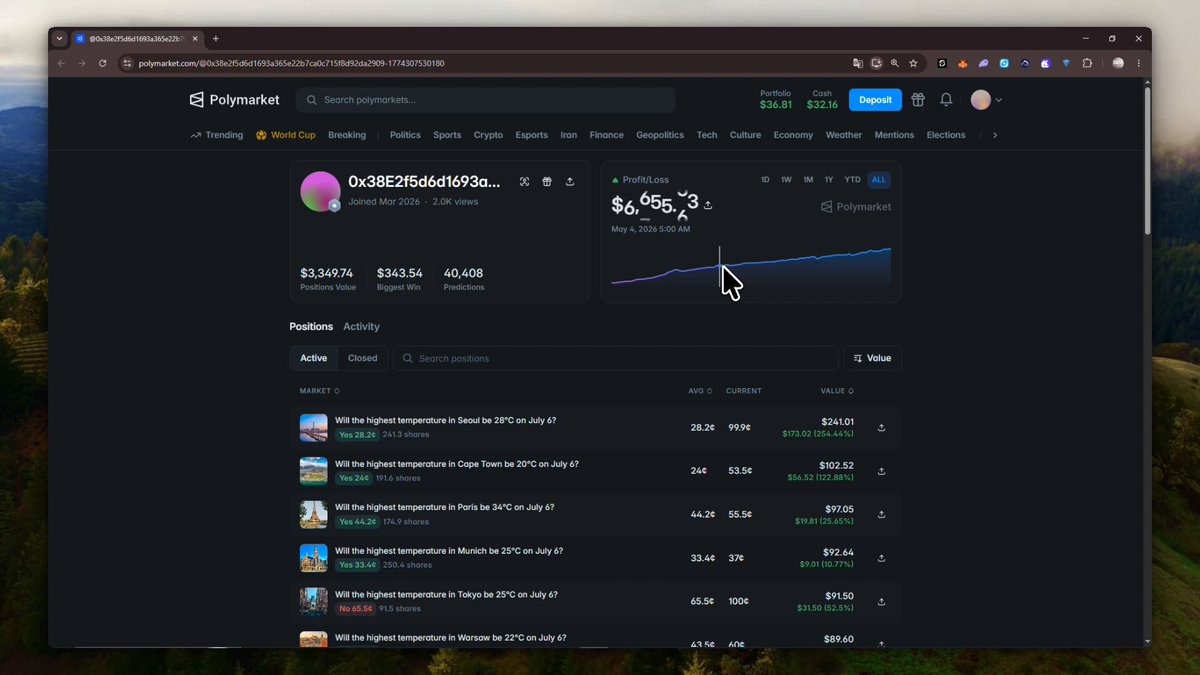Screen dimensions: 1200x675
Task: Focus the Search polymarkets field
Action: tap(486, 100)
